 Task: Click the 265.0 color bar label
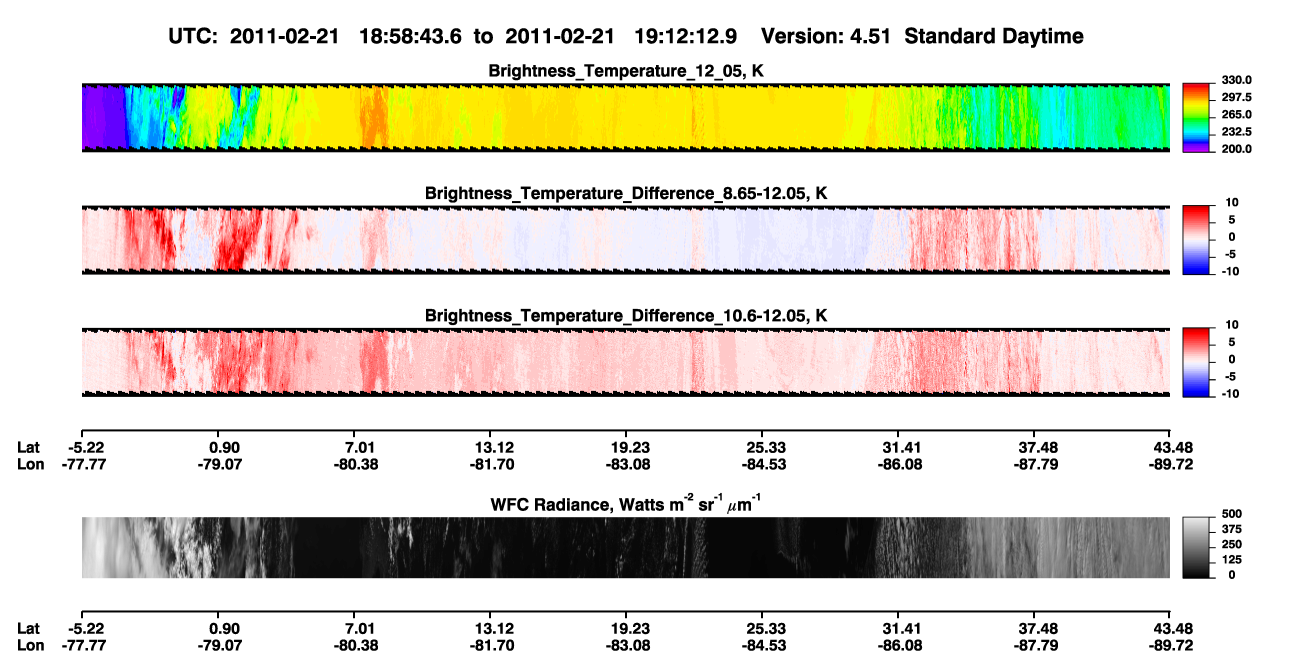[1238, 115]
